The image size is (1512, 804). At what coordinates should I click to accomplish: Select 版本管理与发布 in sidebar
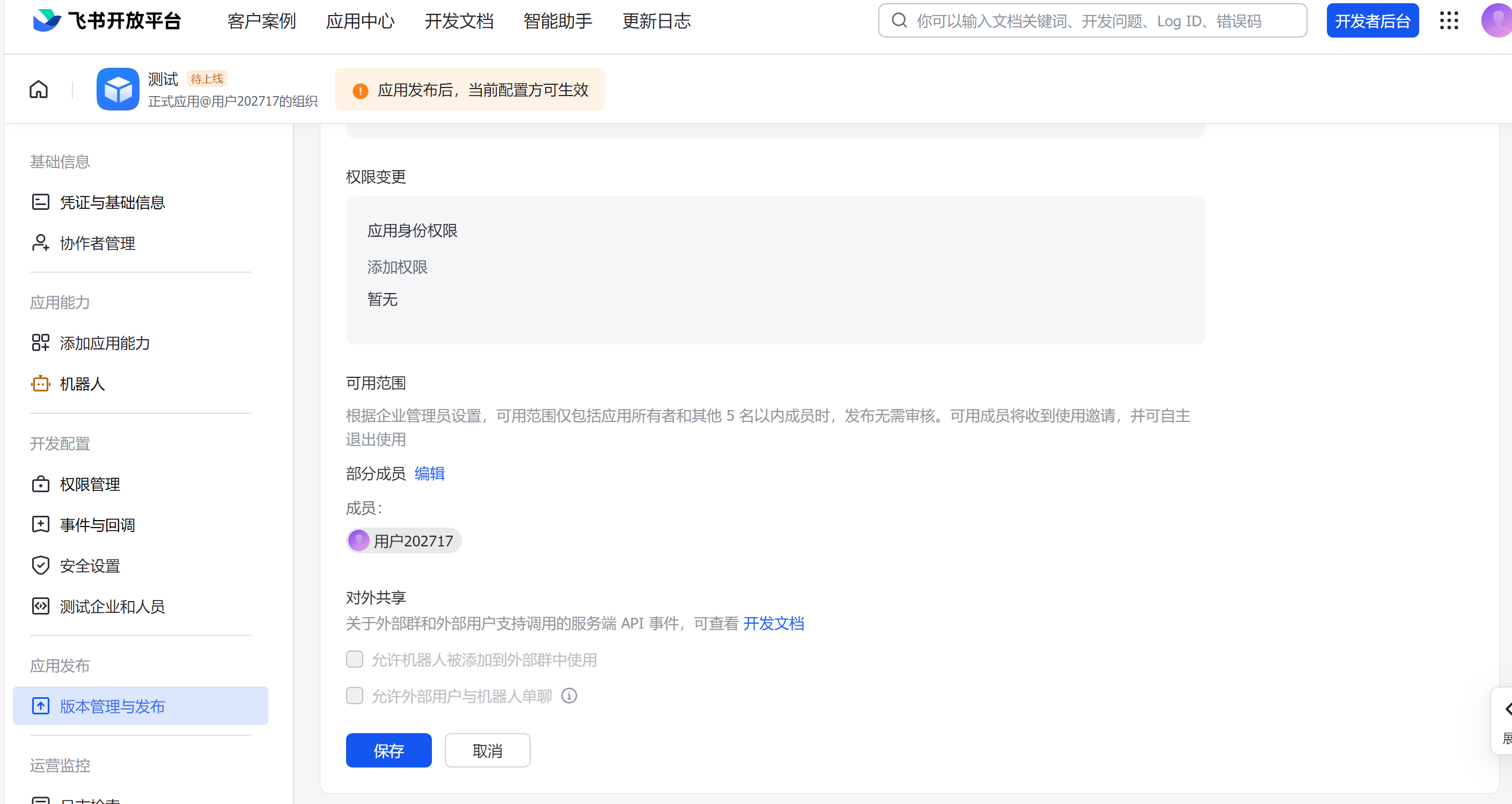pos(140,706)
